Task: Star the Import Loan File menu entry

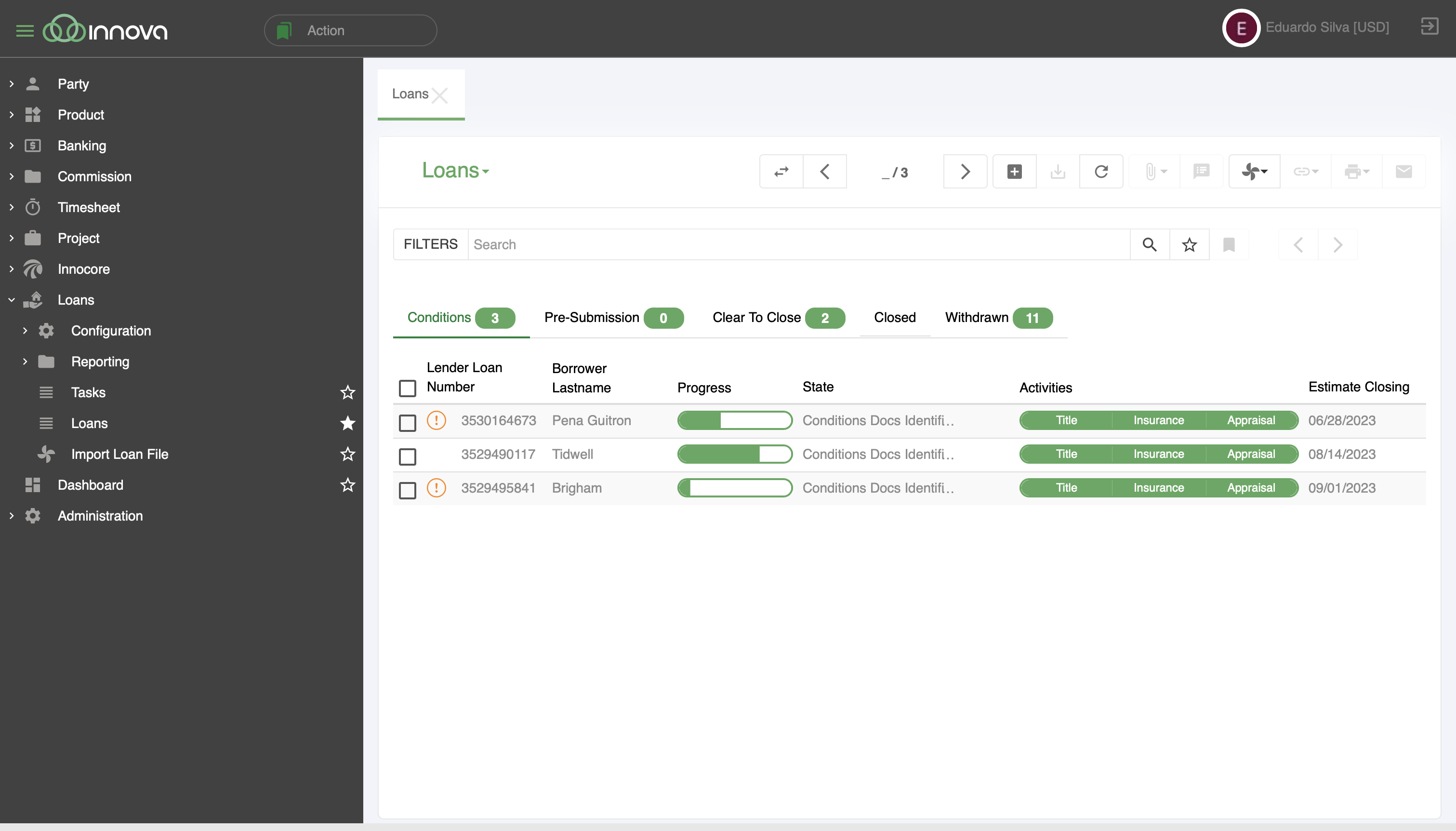Action: (x=347, y=454)
